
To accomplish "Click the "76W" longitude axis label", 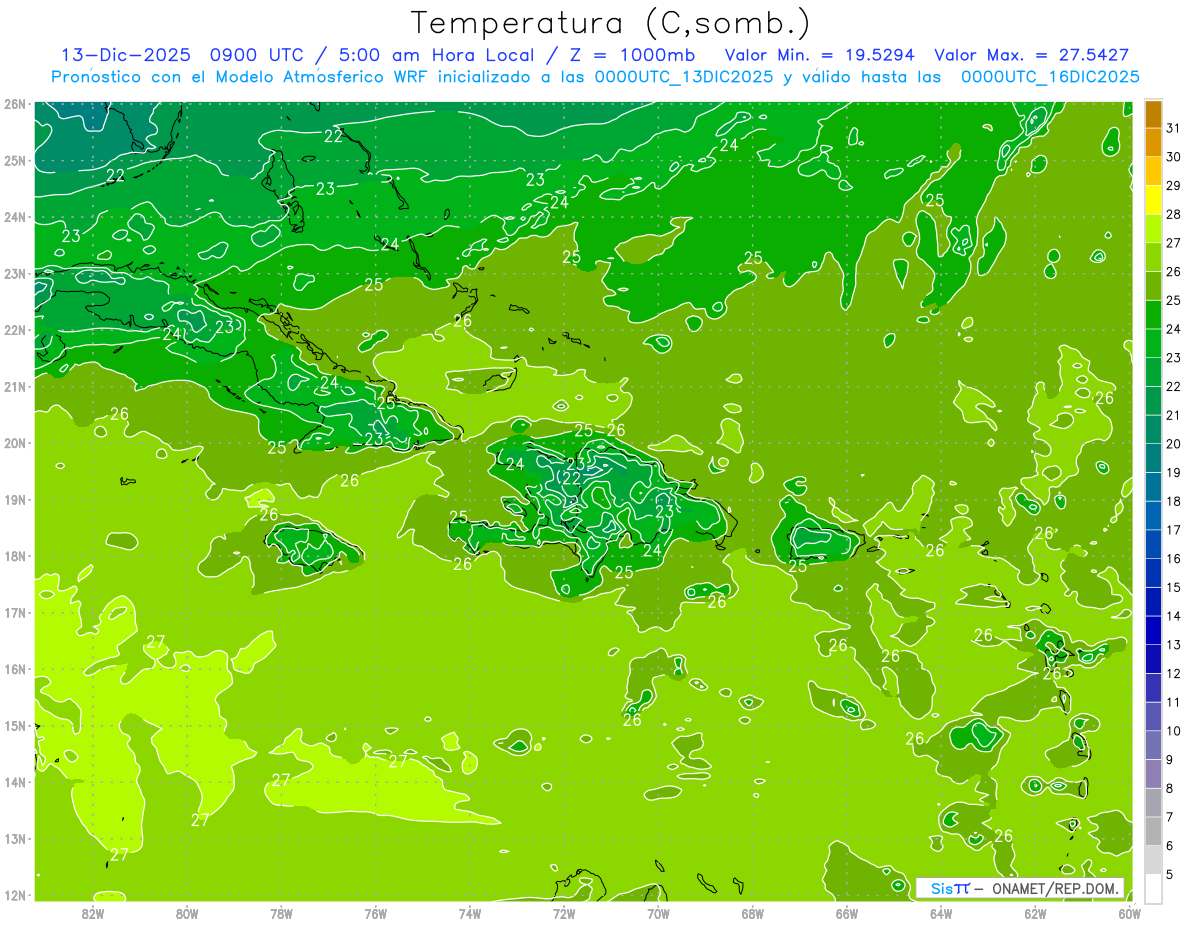I will click(x=375, y=913).
